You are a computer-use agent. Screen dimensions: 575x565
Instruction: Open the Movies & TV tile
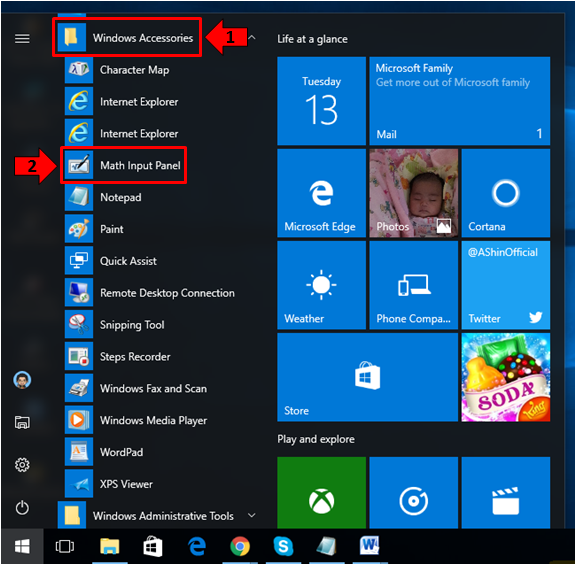coord(506,492)
